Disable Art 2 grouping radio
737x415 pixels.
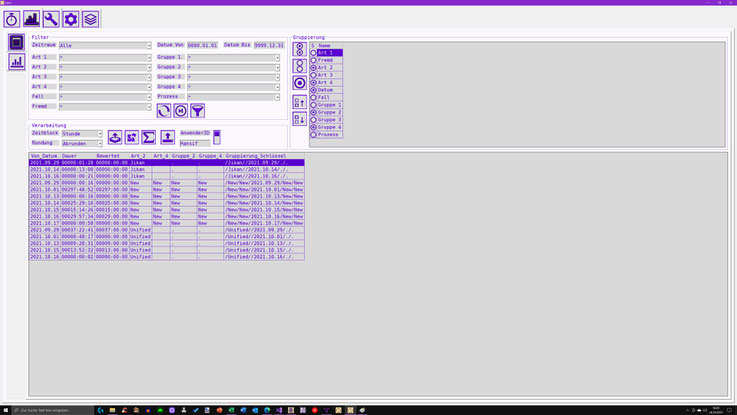314,68
